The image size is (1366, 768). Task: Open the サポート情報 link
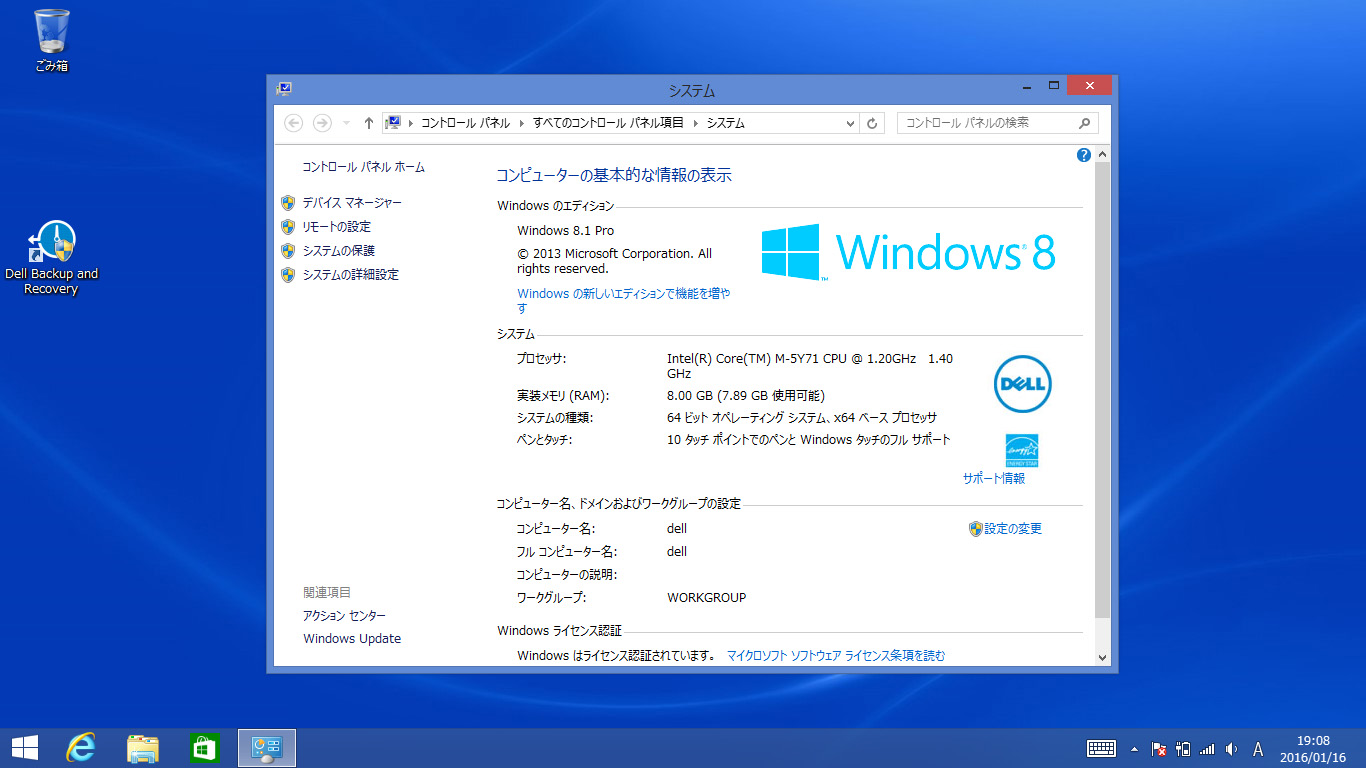pos(994,479)
